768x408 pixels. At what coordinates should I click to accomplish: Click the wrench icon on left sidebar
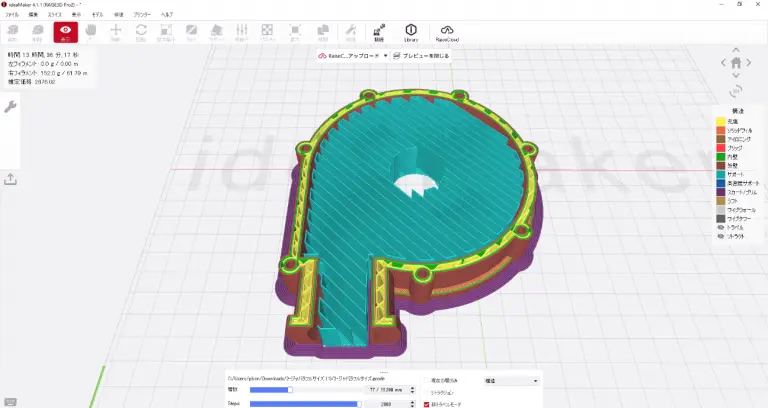(x=11, y=106)
